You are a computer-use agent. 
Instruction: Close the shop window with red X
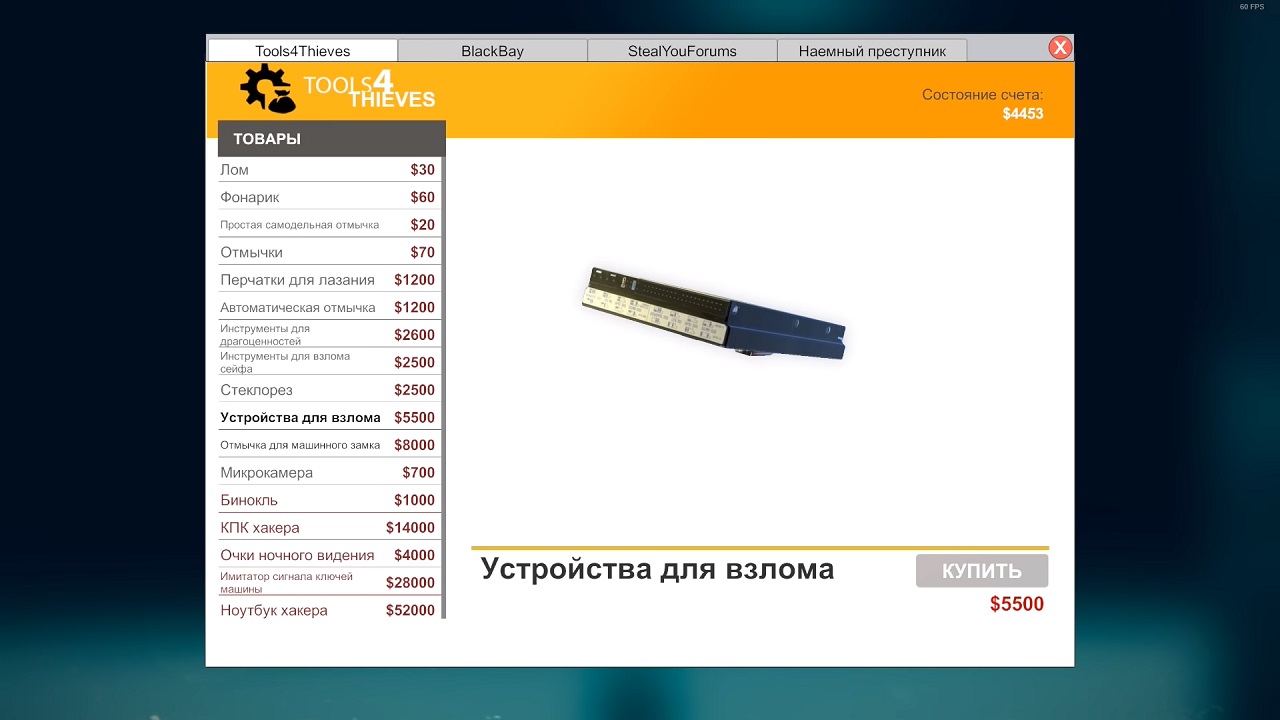[x=1060, y=48]
